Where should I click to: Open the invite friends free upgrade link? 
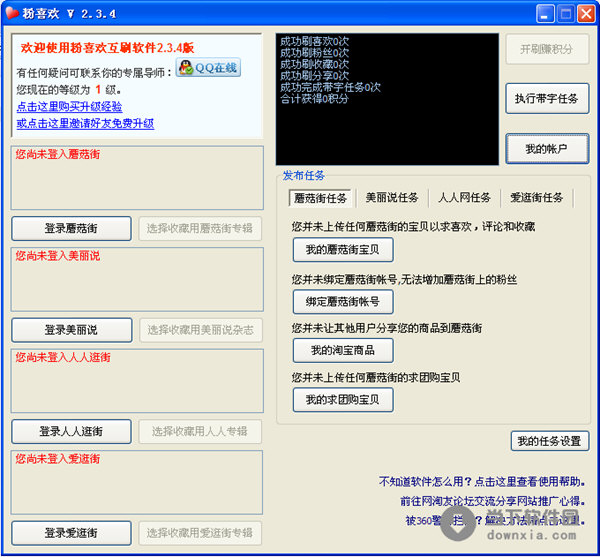tap(85, 124)
